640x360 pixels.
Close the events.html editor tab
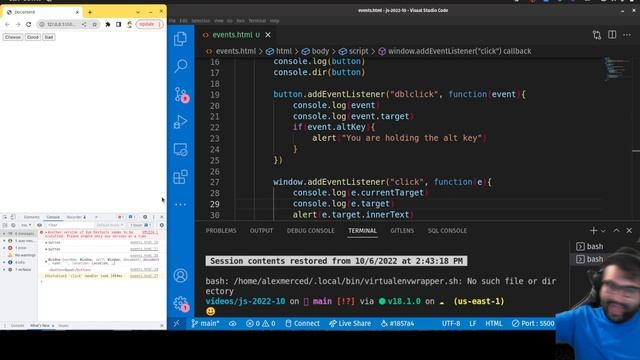point(268,35)
